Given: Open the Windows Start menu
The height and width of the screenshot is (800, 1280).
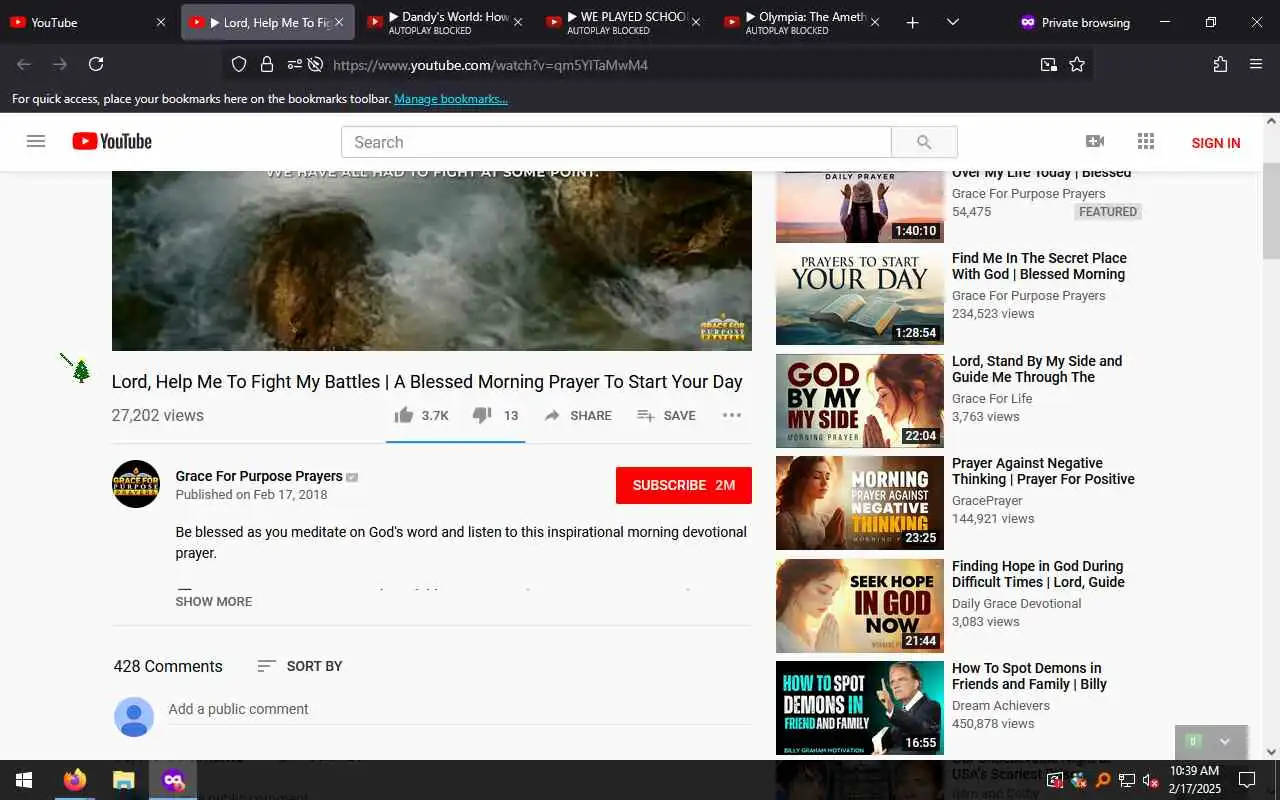Looking at the screenshot, I should click(24, 780).
